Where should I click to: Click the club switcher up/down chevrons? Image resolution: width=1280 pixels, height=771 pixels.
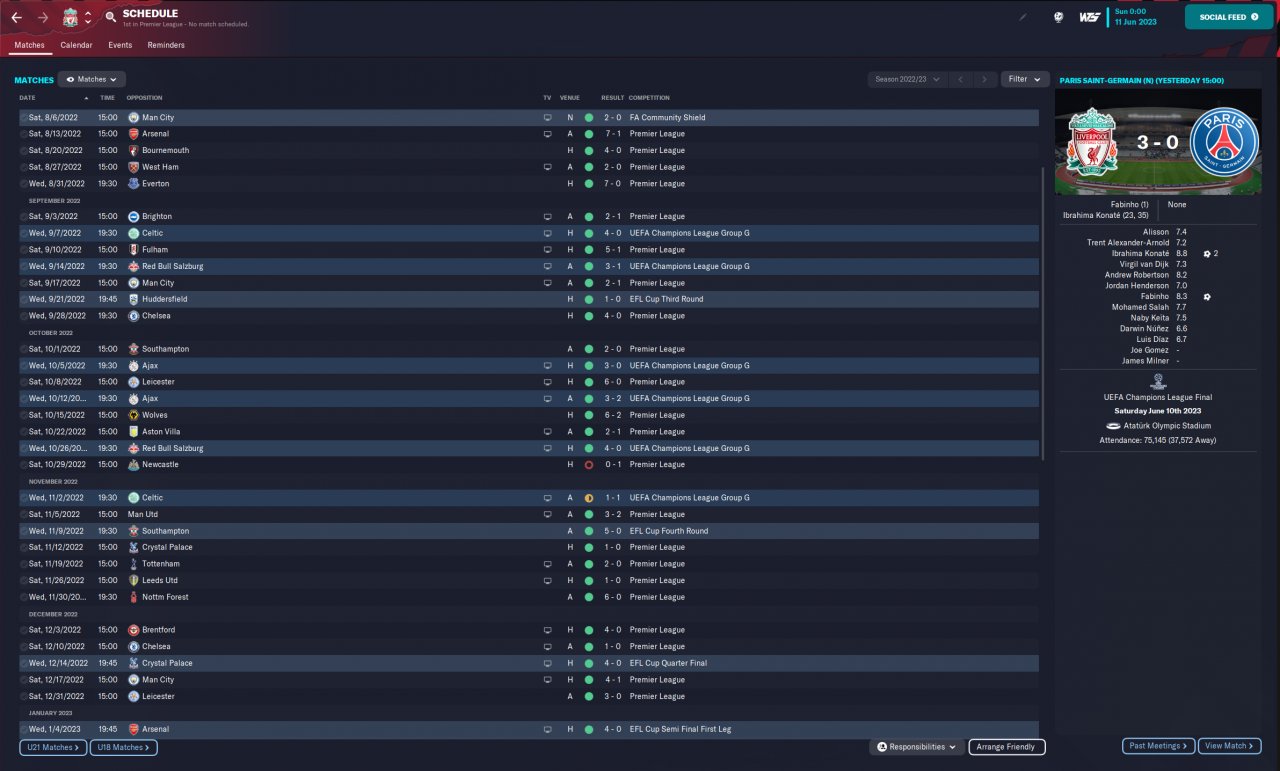(x=88, y=18)
